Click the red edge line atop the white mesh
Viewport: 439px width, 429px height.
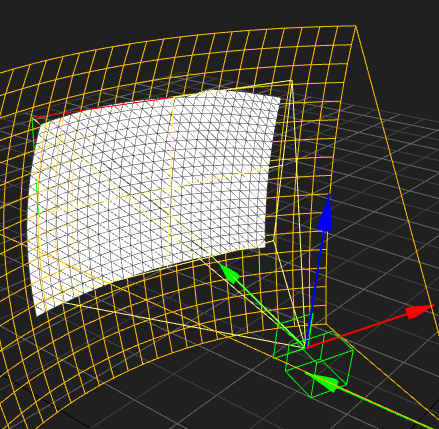[103, 107]
